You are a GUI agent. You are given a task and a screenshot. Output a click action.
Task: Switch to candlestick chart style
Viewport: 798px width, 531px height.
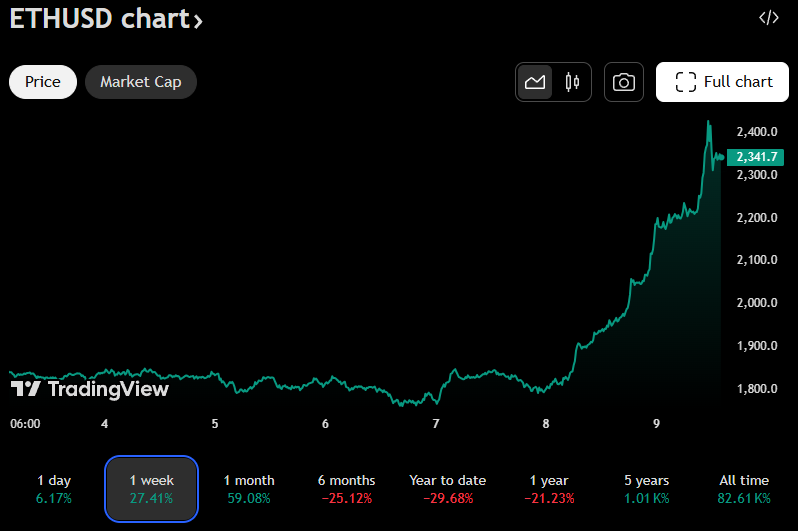572,82
